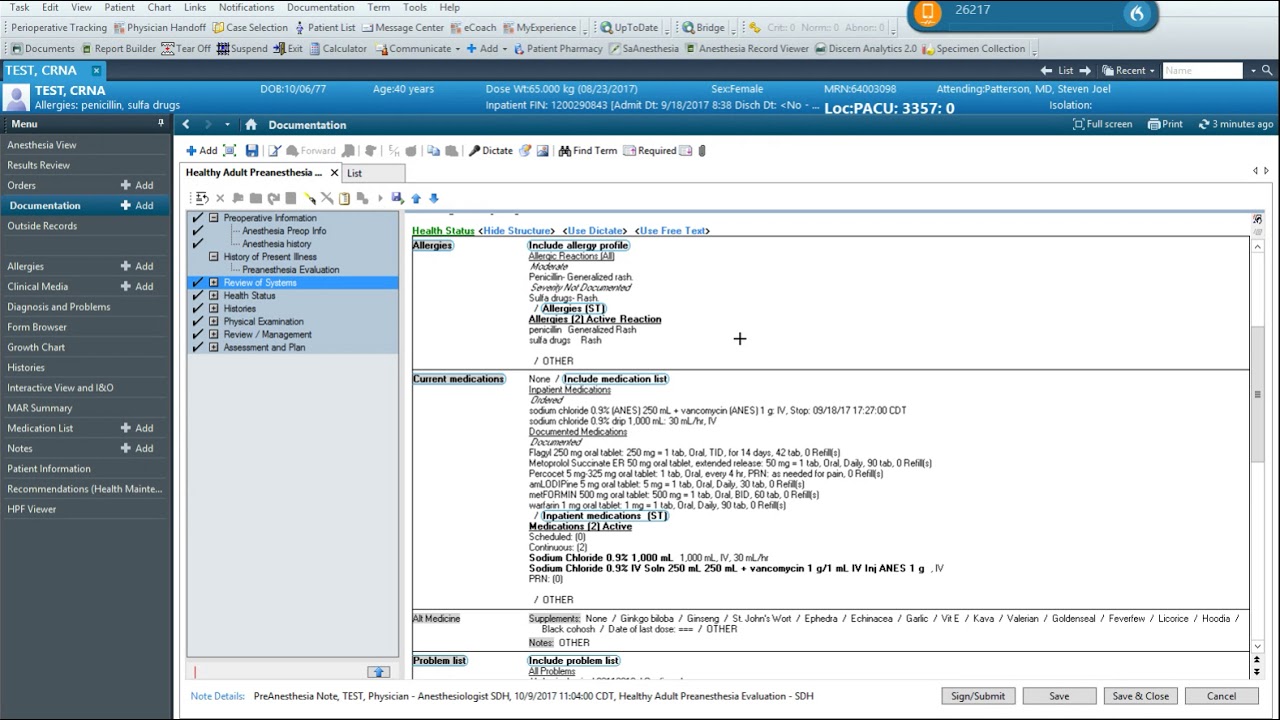Click in the patient Name search field
The height and width of the screenshot is (720, 1280).
click(1203, 71)
